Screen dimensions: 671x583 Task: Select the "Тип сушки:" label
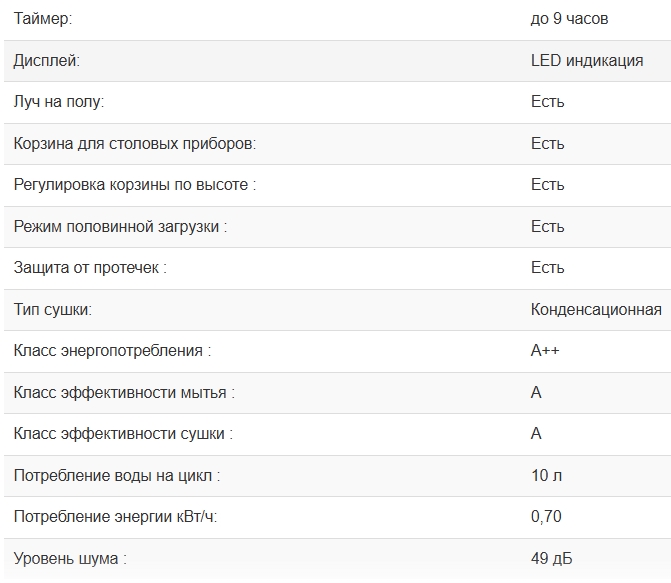tap(53, 310)
